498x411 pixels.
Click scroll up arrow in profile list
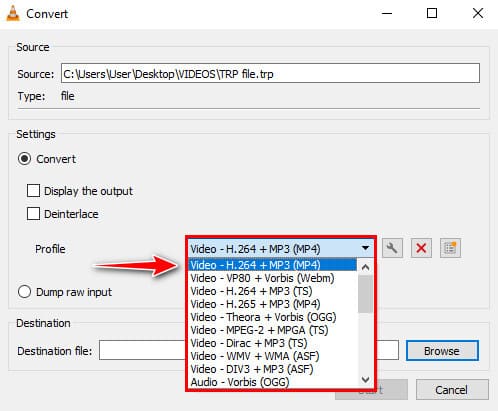(x=366, y=267)
